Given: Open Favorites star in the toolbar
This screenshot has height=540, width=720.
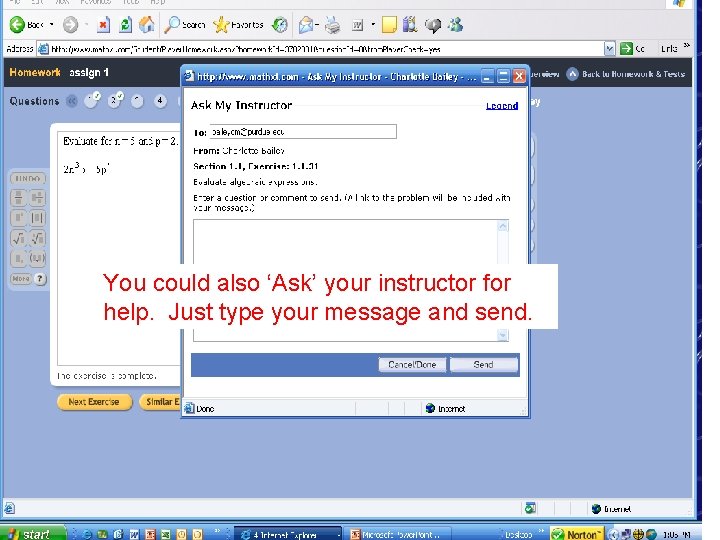Looking at the screenshot, I should click(238, 25).
